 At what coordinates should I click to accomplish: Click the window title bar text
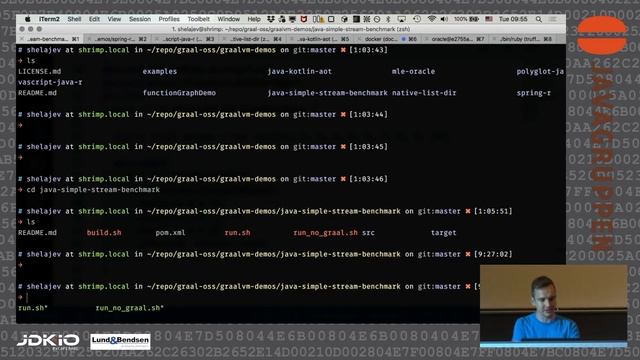291,29
